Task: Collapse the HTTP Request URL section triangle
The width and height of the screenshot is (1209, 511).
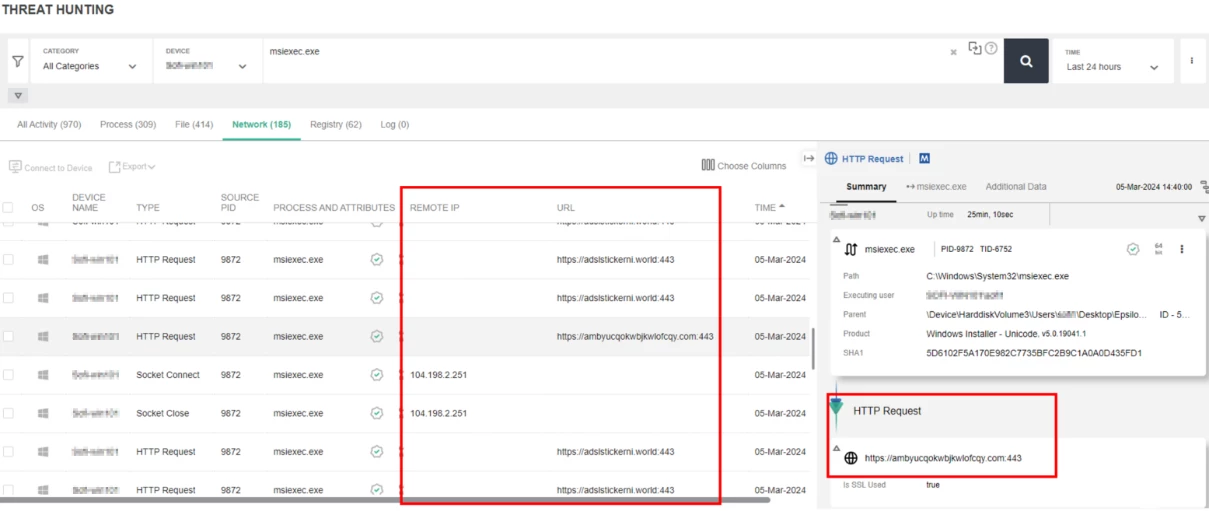Action: [836, 448]
